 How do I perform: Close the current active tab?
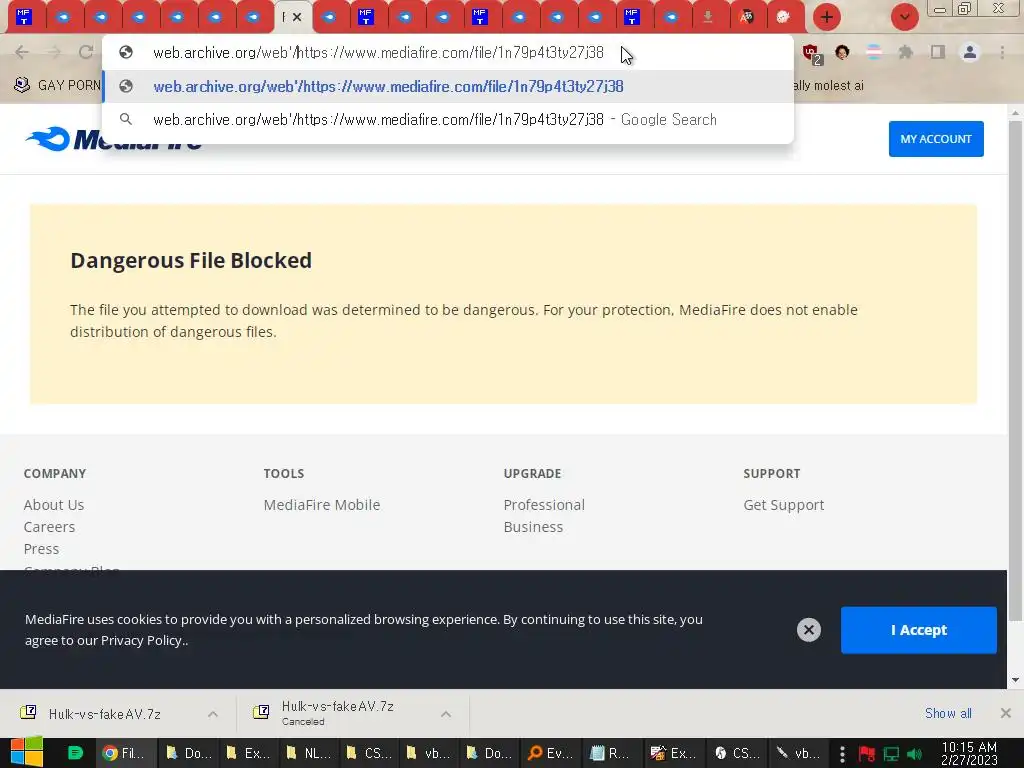pyautogui.click(x=297, y=17)
